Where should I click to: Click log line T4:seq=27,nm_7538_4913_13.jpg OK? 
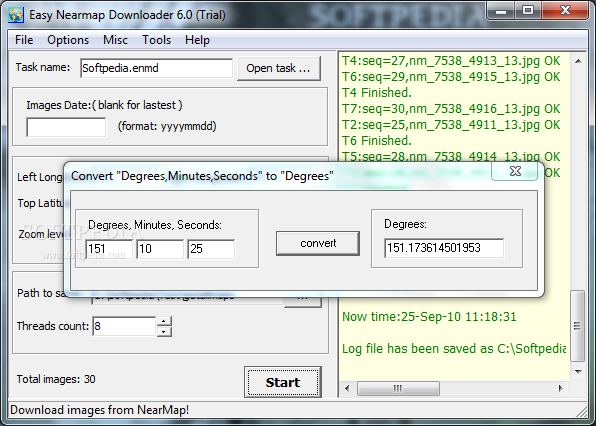tap(451, 61)
